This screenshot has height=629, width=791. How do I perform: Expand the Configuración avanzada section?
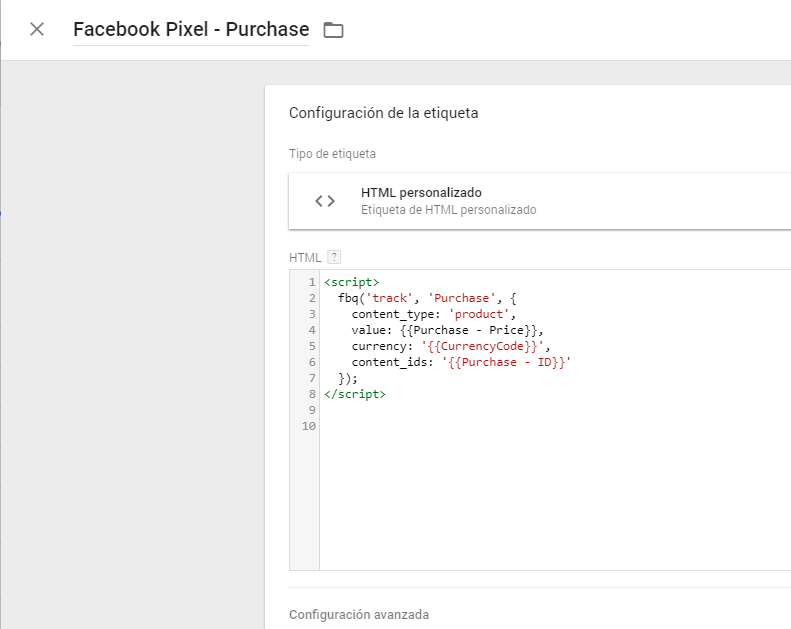359,614
